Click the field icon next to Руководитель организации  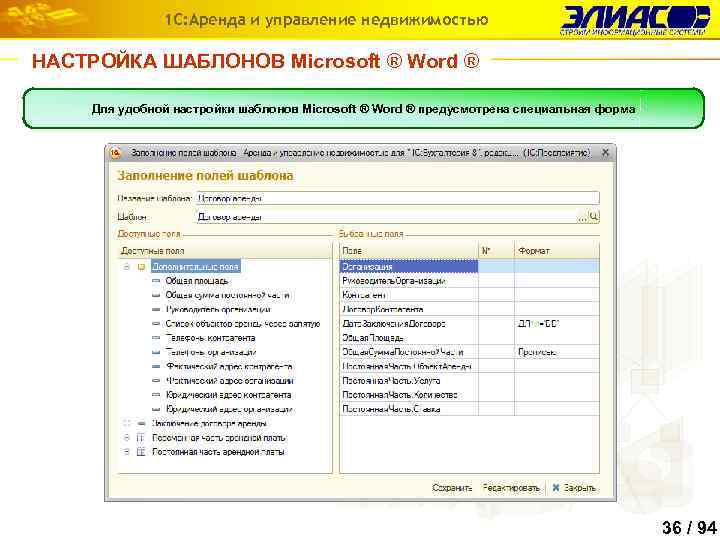(x=156, y=309)
